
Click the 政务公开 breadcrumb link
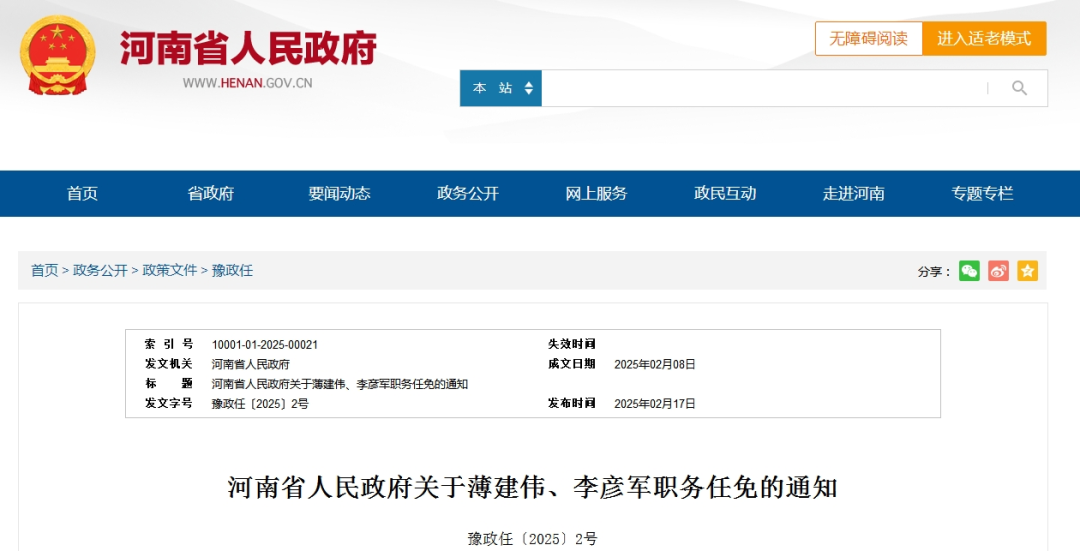point(101,271)
